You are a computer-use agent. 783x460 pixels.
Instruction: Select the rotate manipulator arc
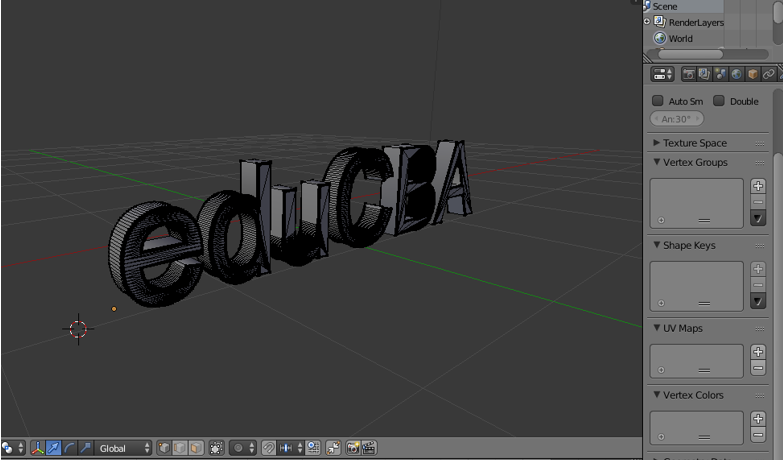tap(69, 448)
